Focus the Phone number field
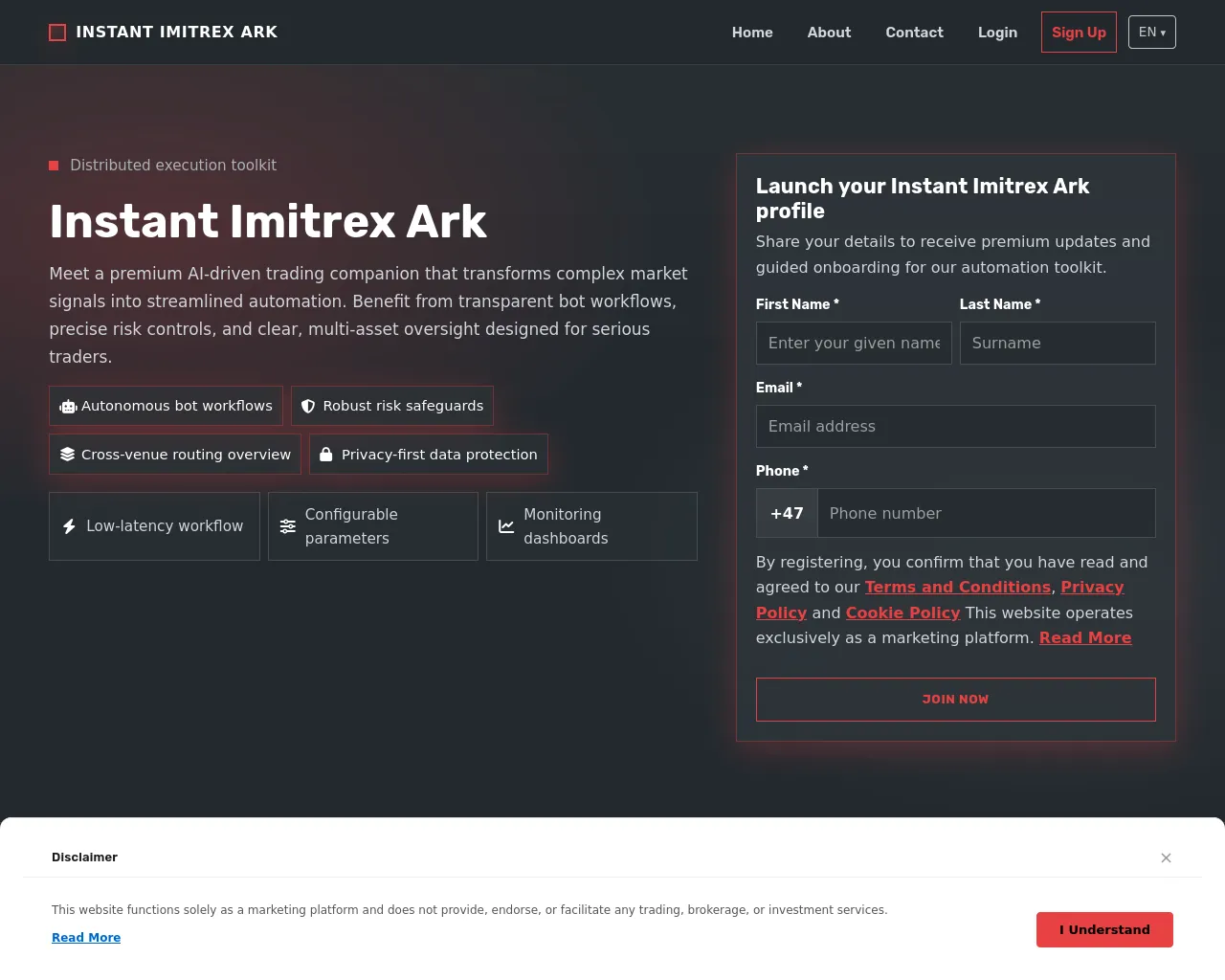The width and height of the screenshot is (1225, 980). point(986,513)
